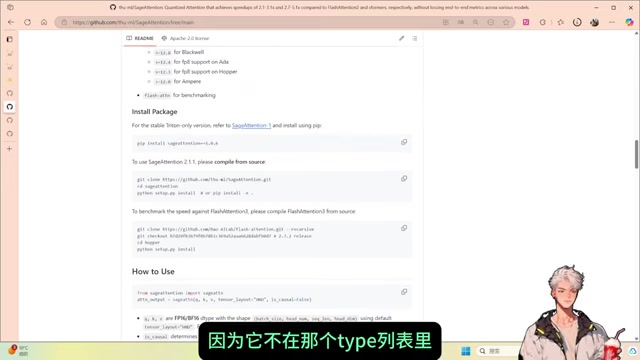The width and height of the screenshot is (640, 360).
Task: Select the active GitHub vertical tab
Action: [x=9, y=107]
